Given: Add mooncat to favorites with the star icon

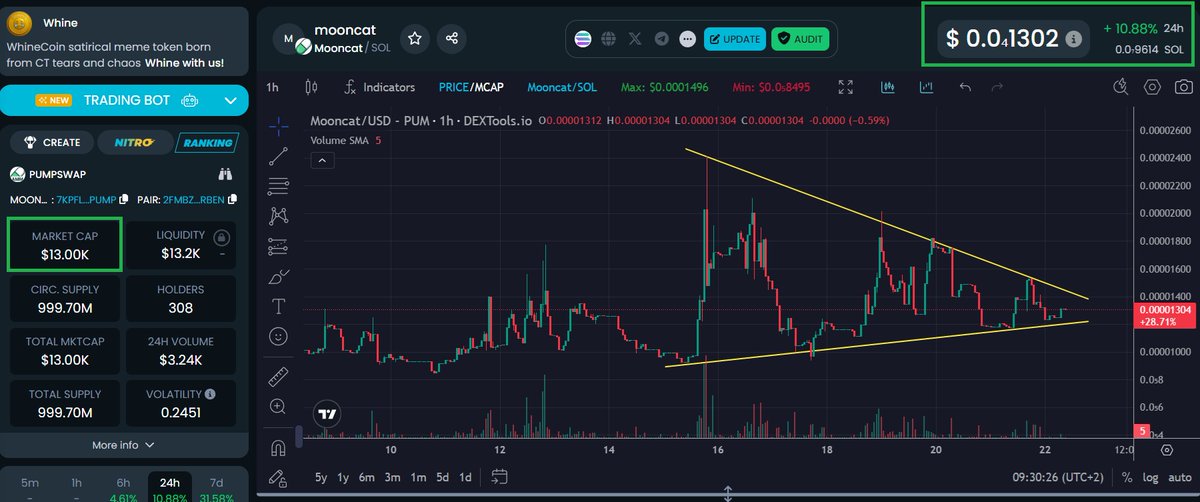Looking at the screenshot, I should (x=414, y=39).
